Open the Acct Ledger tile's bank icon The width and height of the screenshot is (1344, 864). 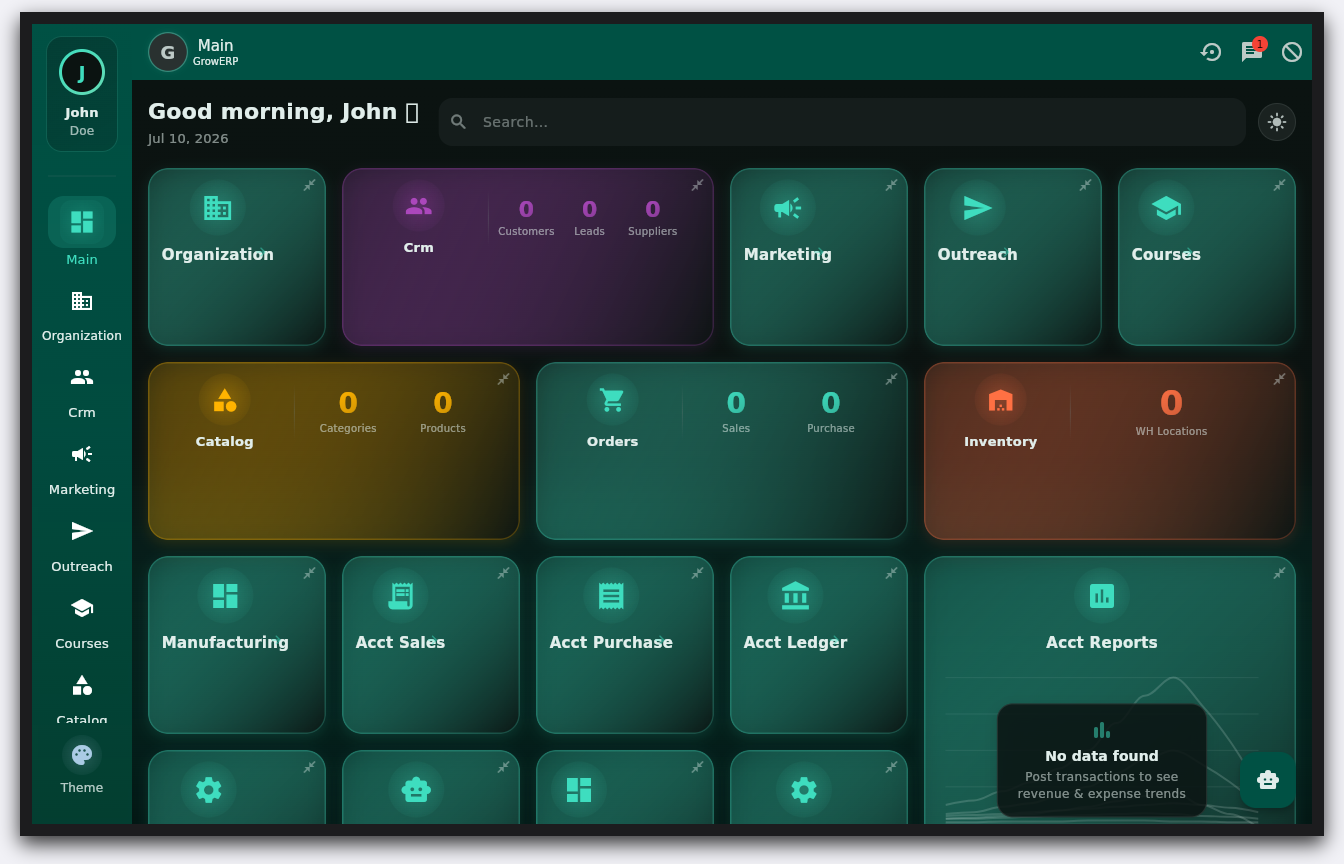[796, 596]
